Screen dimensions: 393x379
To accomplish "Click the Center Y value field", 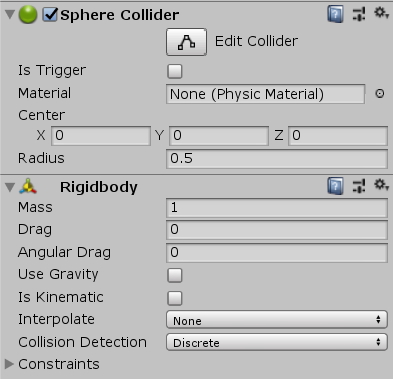I will (219, 136).
